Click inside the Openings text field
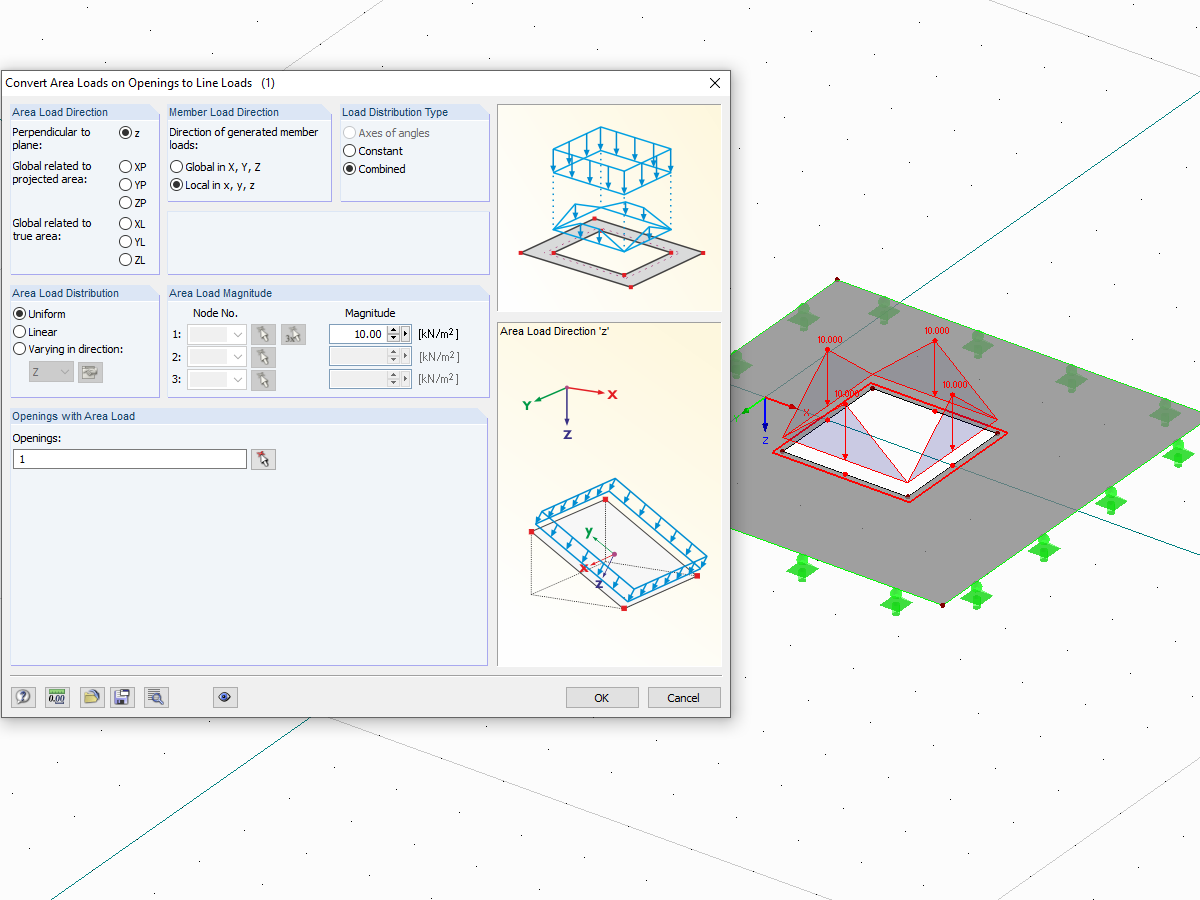This screenshot has height=900, width=1200. click(x=128, y=458)
